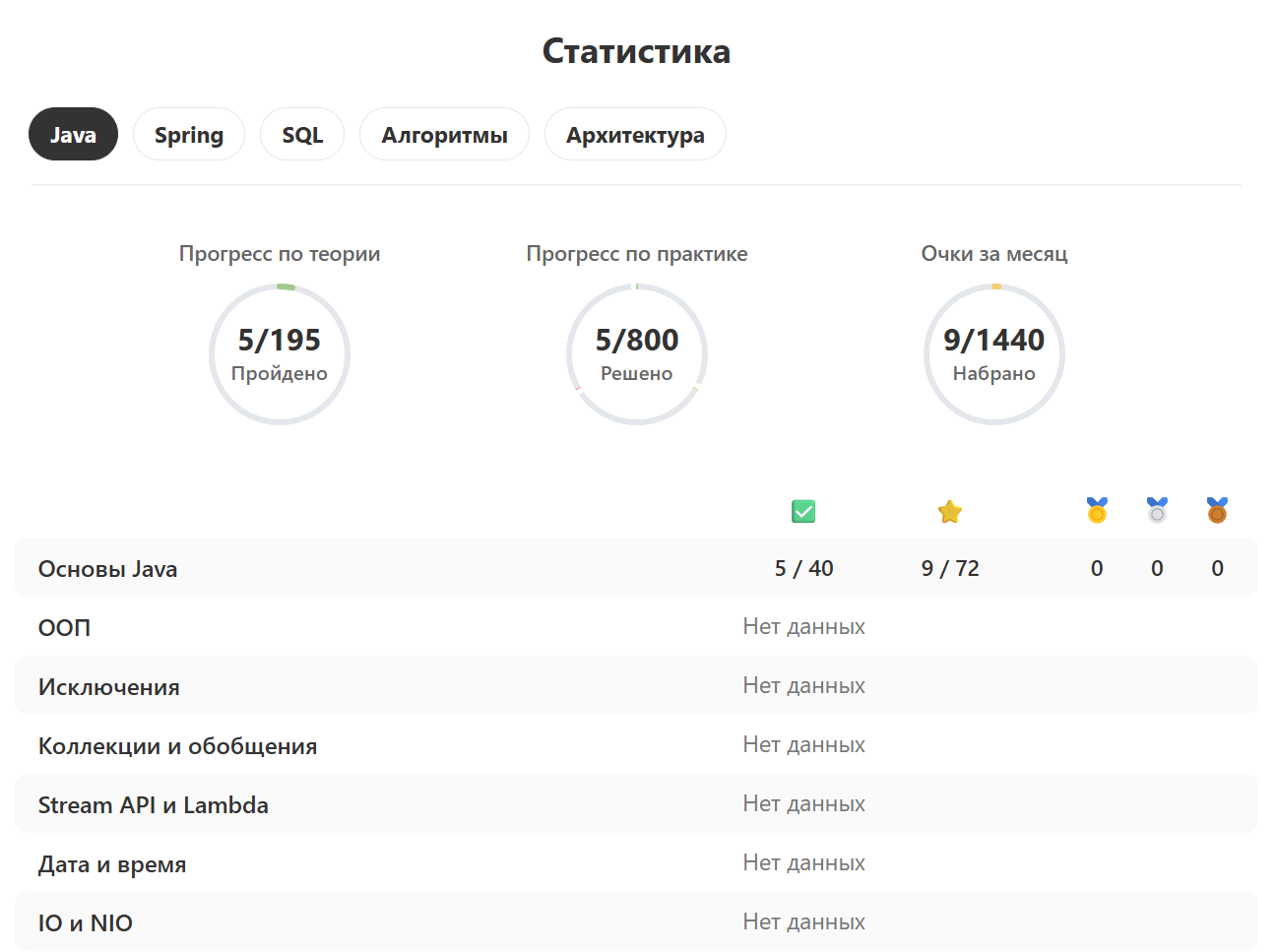Select the Основы Java row title

click(x=108, y=569)
